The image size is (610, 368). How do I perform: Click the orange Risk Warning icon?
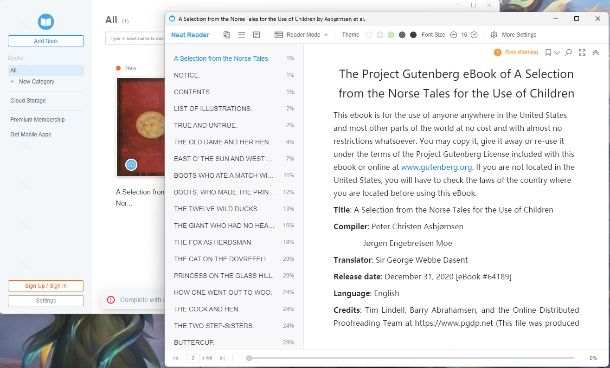[497, 52]
